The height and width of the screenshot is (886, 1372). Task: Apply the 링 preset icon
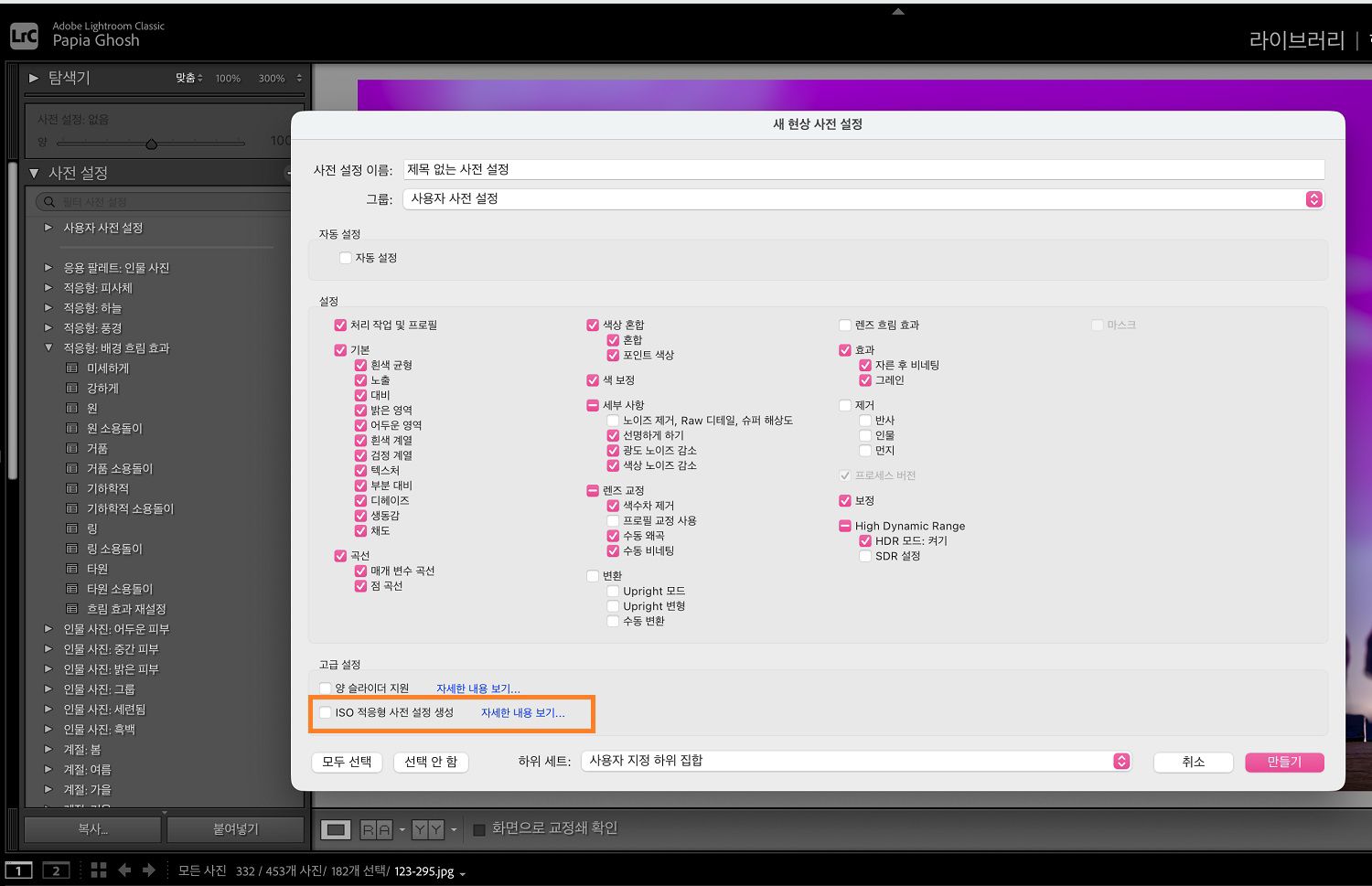point(71,529)
